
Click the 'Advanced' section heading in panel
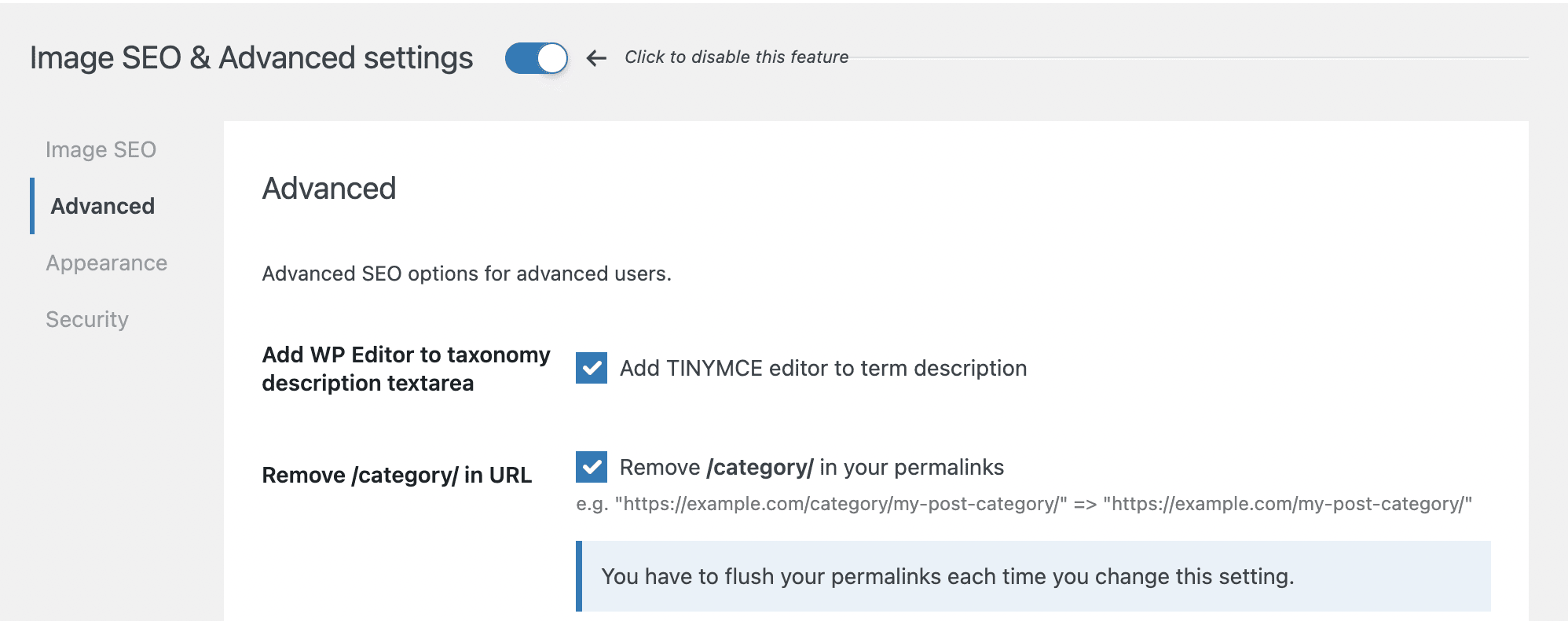pyautogui.click(x=329, y=189)
